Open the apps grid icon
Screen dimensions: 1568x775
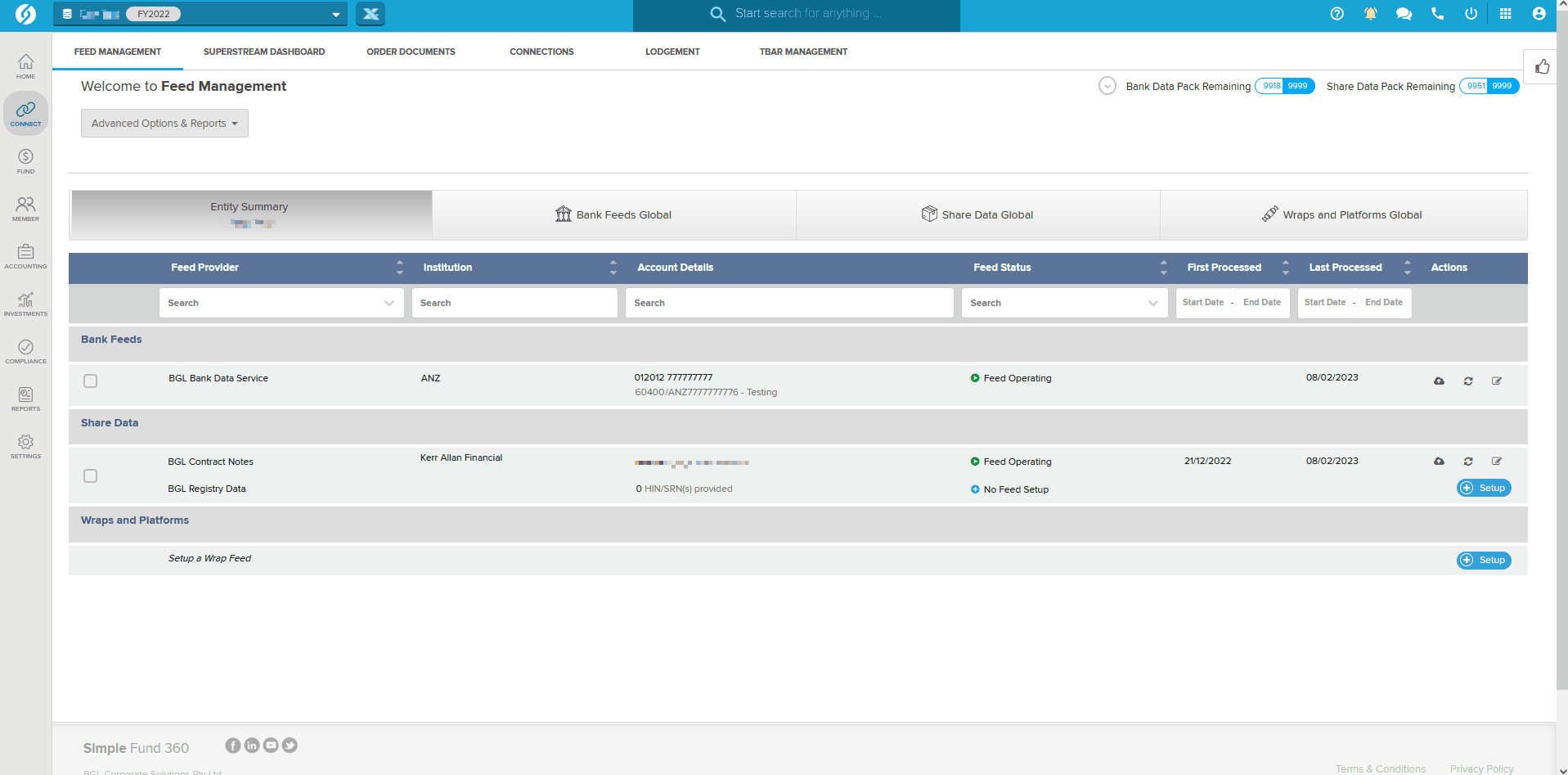(x=1505, y=14)
